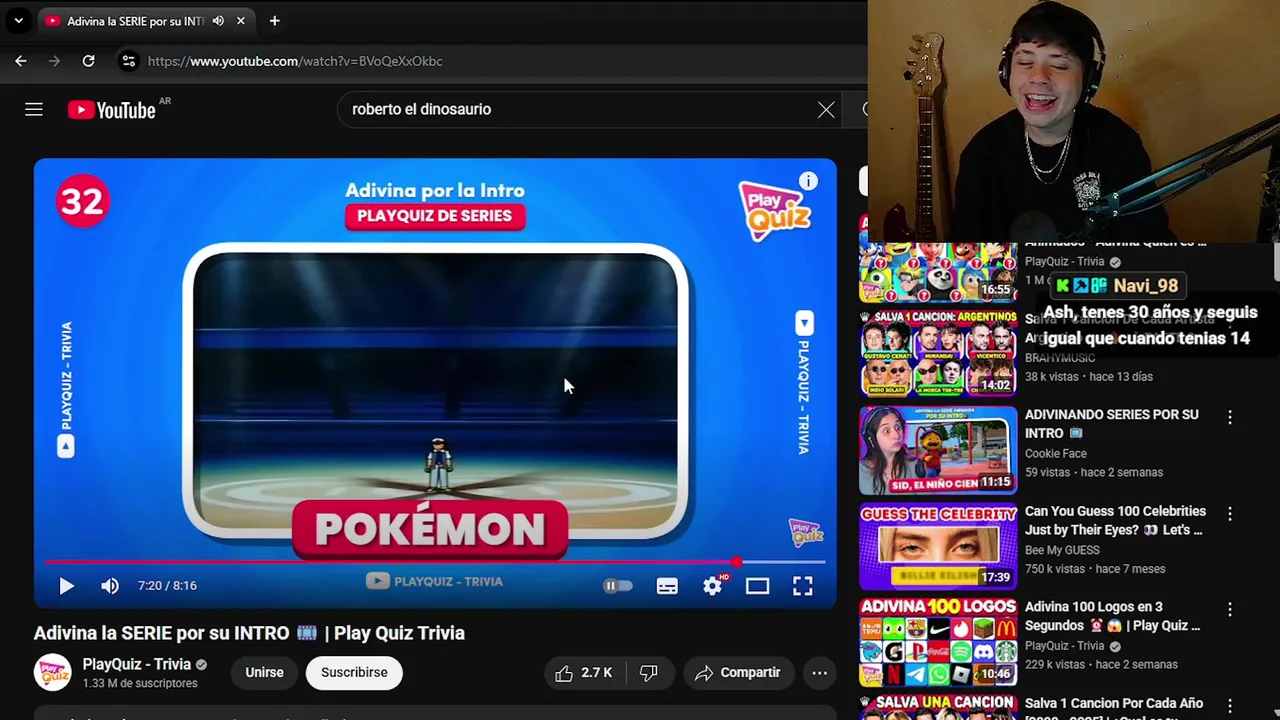Like the video with thumbs up 2.7 K
This screenshot has height=720, width=1280.
[x=583, y=673]
